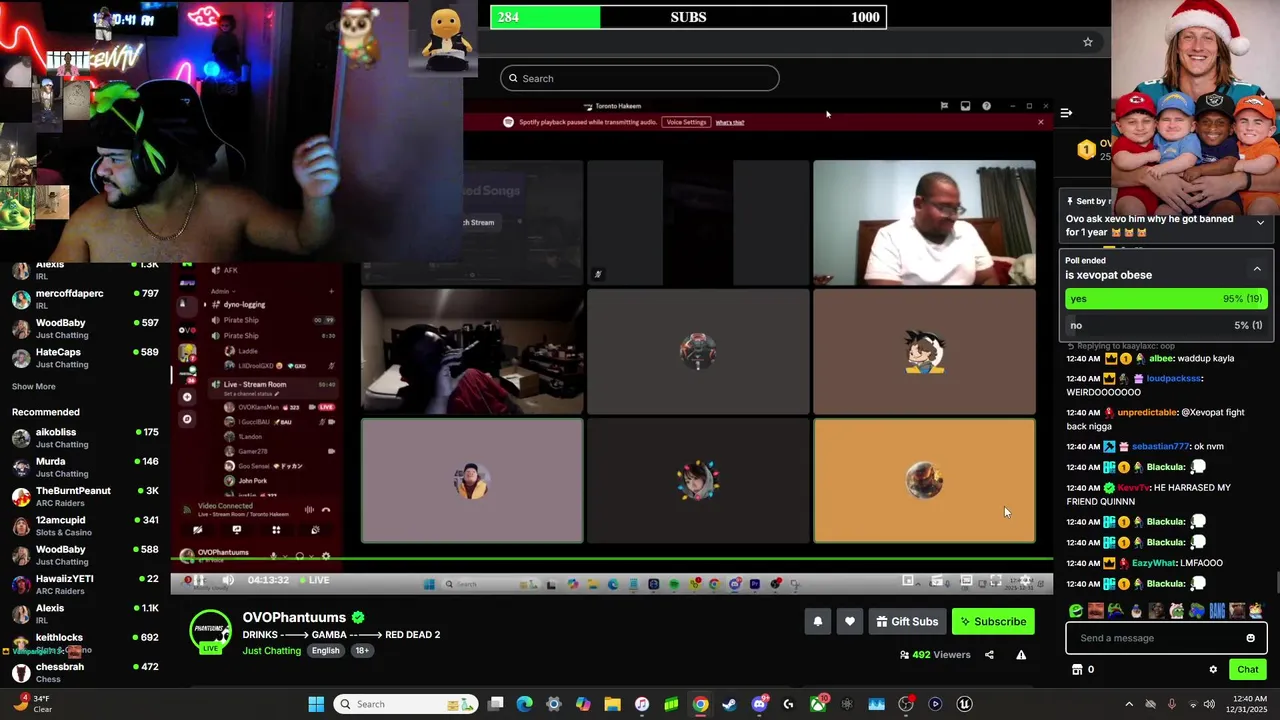This screenshot has height=720, width=1280.
Task: Select the 'no' poll option
Action: click(1166, 325)
